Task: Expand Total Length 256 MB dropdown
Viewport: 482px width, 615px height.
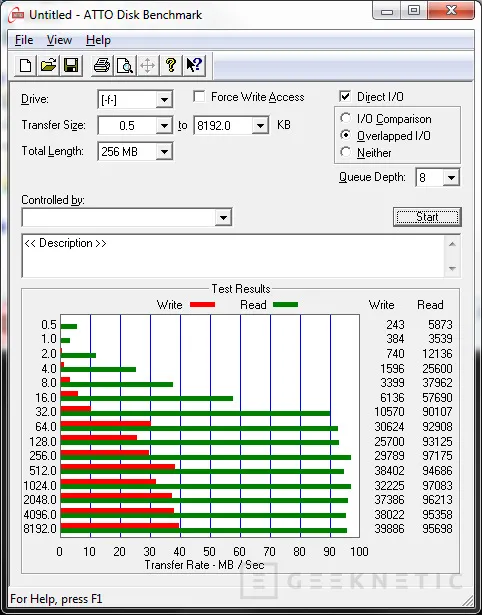Action: click(x=164, y=152)
